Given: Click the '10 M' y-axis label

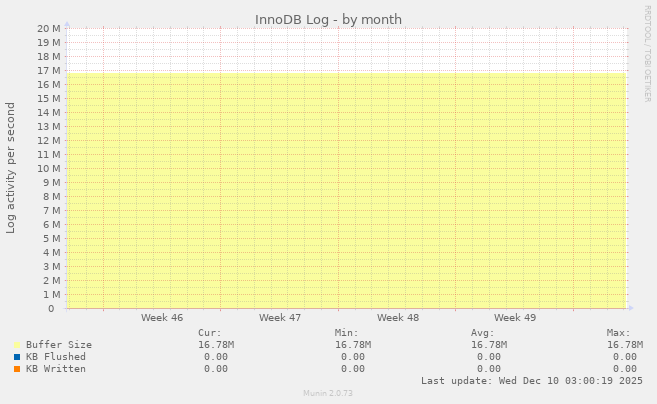Looking at the screenshot, I should point(49,168).
